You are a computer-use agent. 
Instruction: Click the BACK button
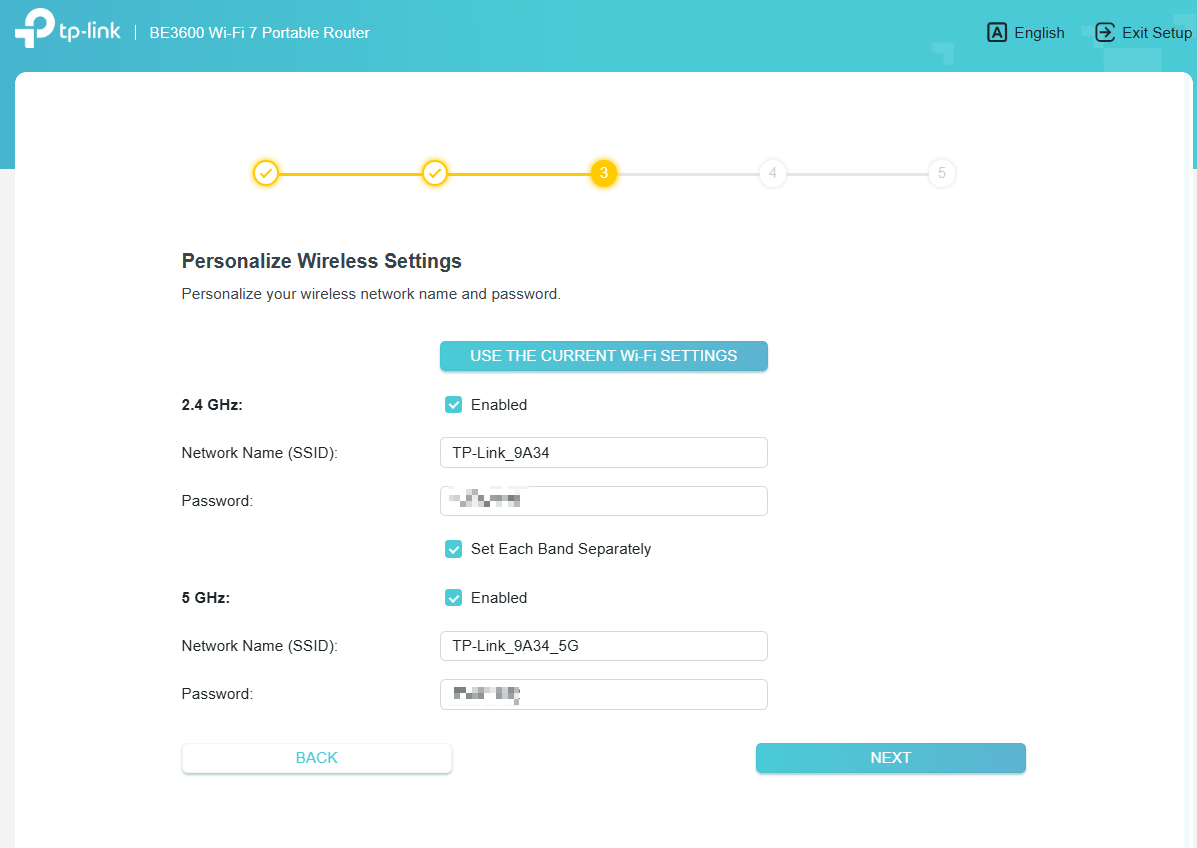click(x=316, y=758)
